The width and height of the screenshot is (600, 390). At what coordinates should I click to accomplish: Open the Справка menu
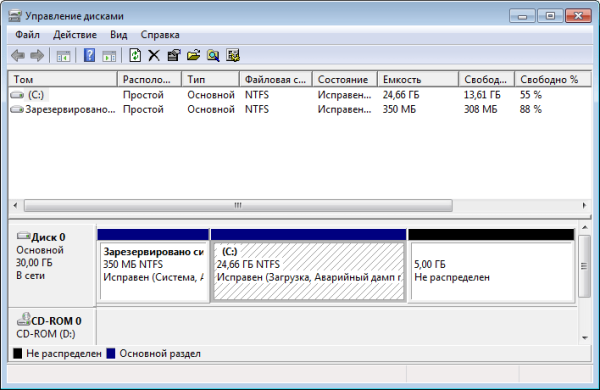160,35
